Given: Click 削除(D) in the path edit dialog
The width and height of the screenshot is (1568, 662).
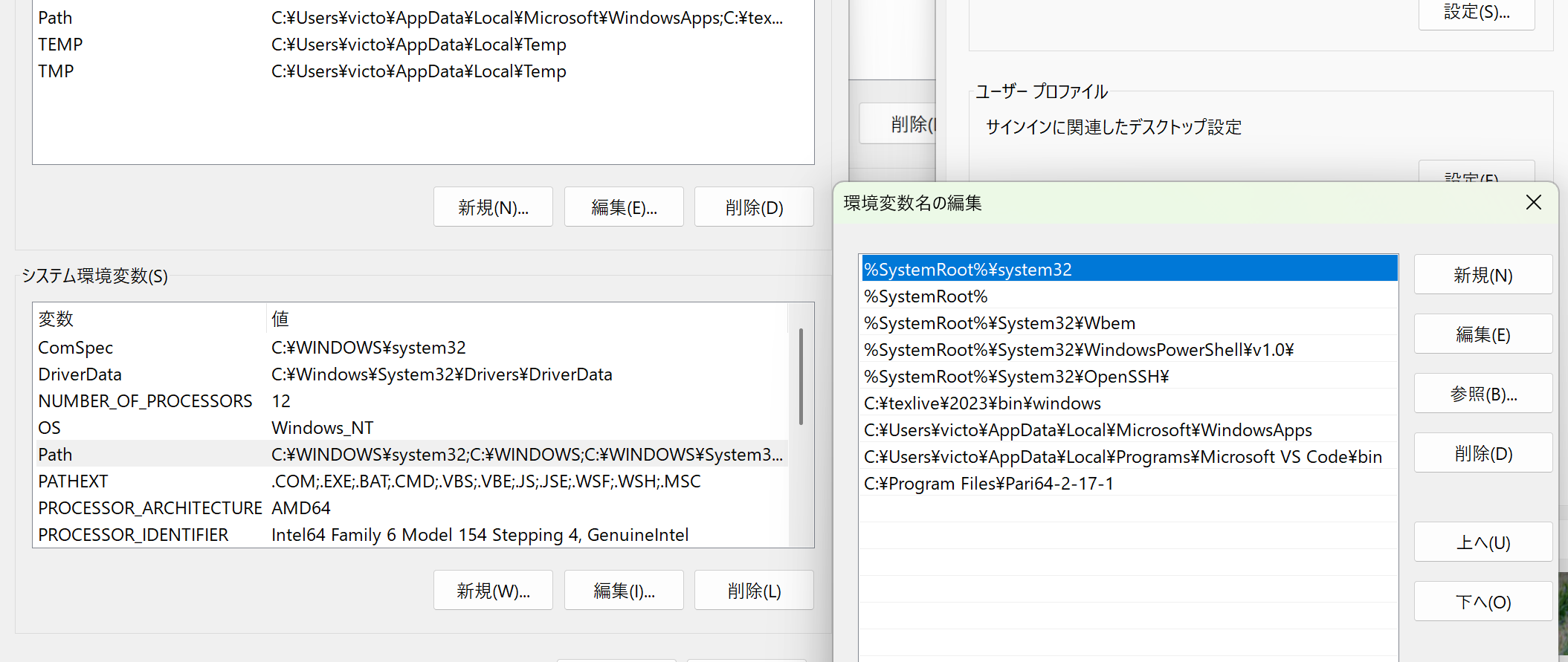Looking at the screenshot, I should pos(1482,453).
